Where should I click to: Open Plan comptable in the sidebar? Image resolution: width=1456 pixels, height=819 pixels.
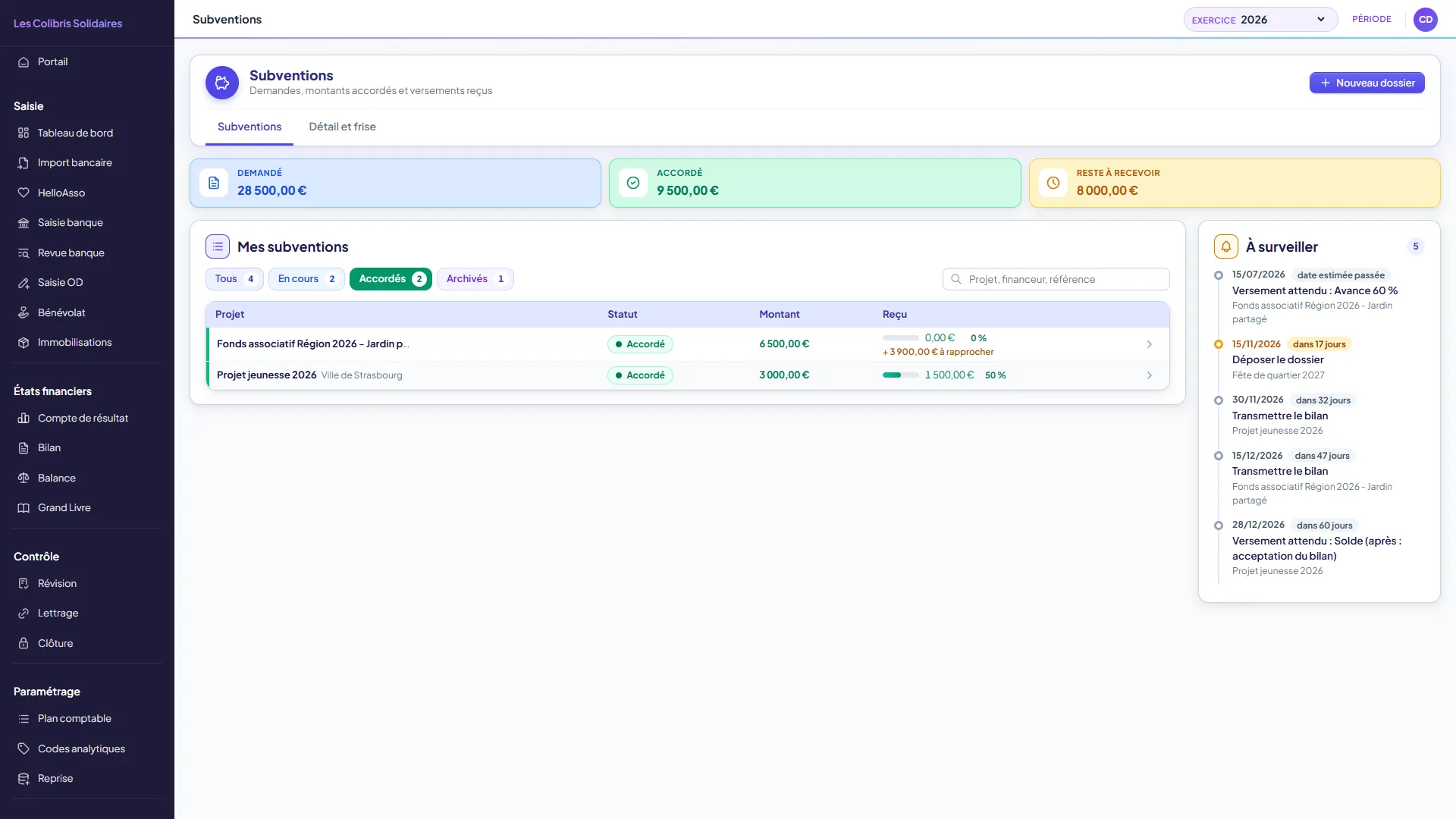[x=74, y=718]
